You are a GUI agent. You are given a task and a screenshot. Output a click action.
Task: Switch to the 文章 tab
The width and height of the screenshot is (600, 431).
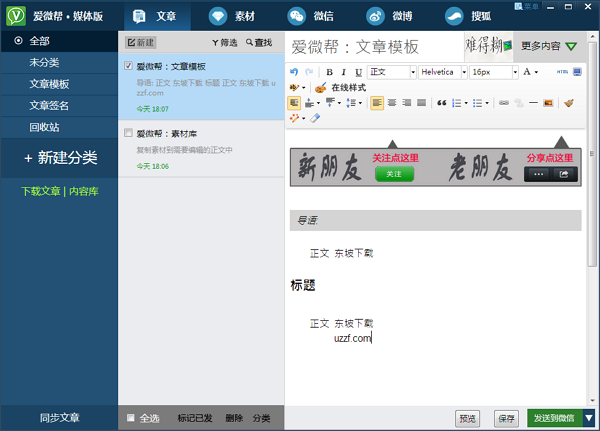click(x=155, y=16)
